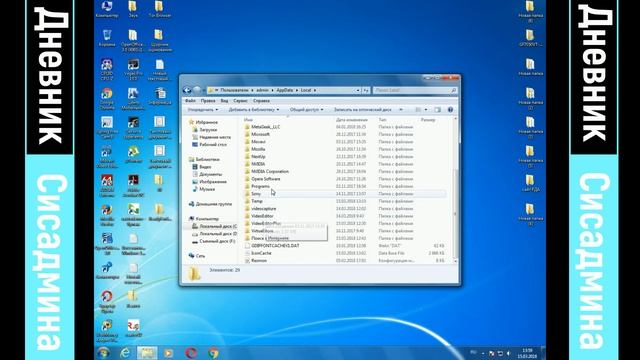Open the Добавить в библиотеку dropdown
This screenshot has width=640, height=360.
(x=253, y=110)
